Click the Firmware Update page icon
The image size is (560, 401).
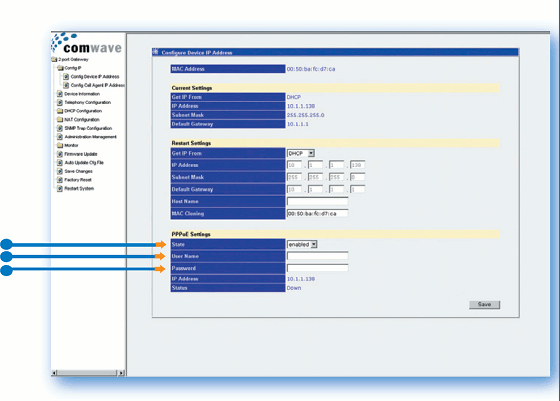60,154
